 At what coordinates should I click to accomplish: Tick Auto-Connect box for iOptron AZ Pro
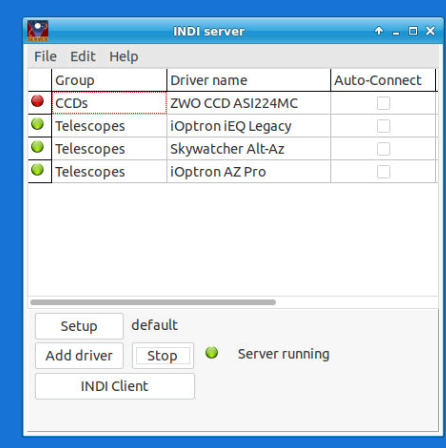(x=383, y=172)
